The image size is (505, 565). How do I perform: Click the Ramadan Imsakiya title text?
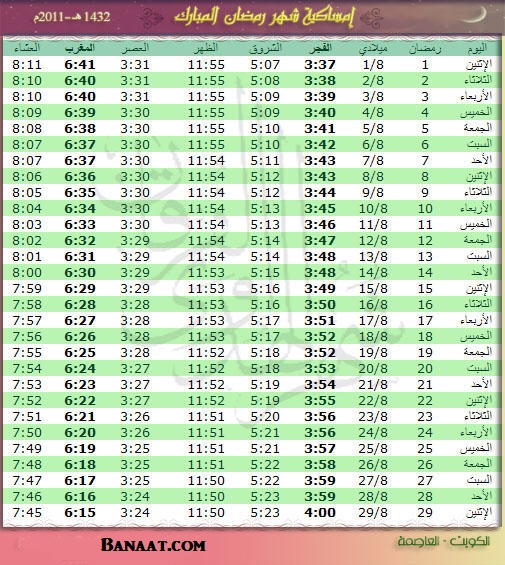point(264,17)
